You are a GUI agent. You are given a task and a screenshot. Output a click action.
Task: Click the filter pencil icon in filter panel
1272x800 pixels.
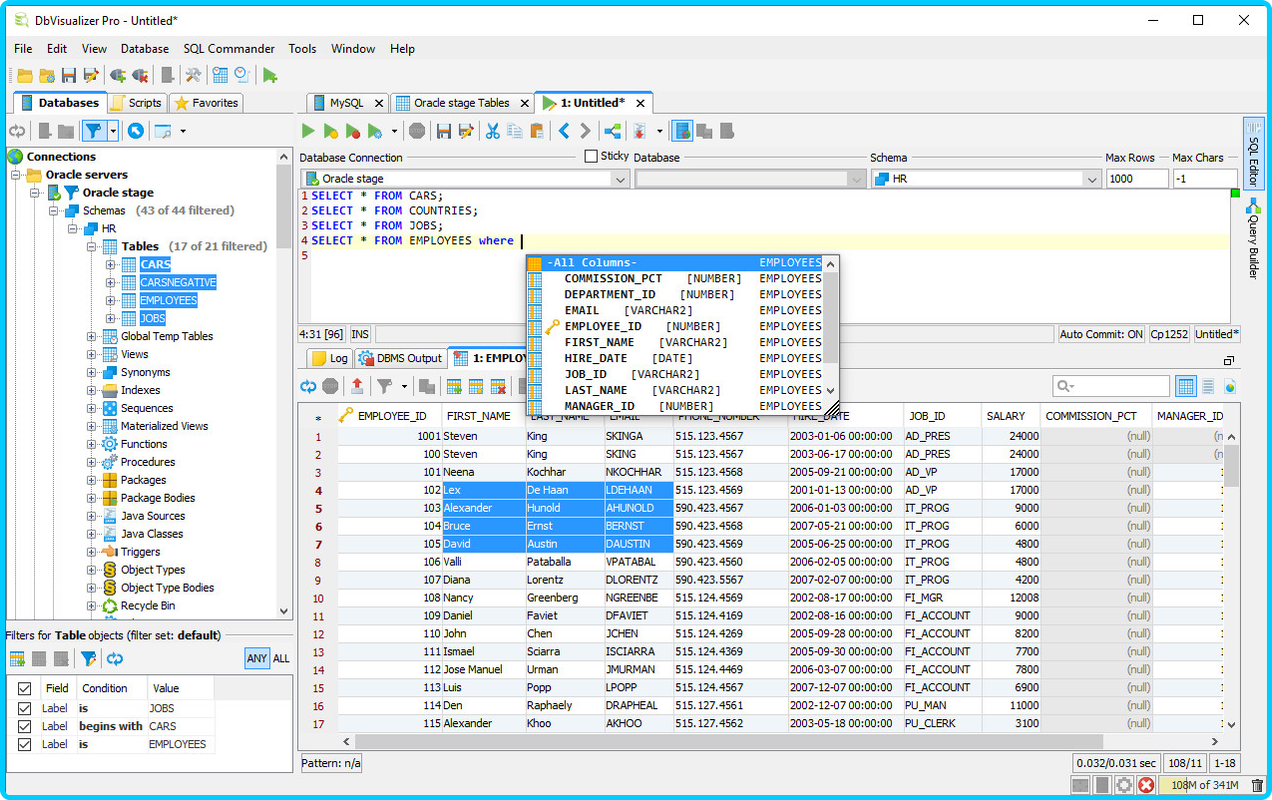click(x=88, y=658)
